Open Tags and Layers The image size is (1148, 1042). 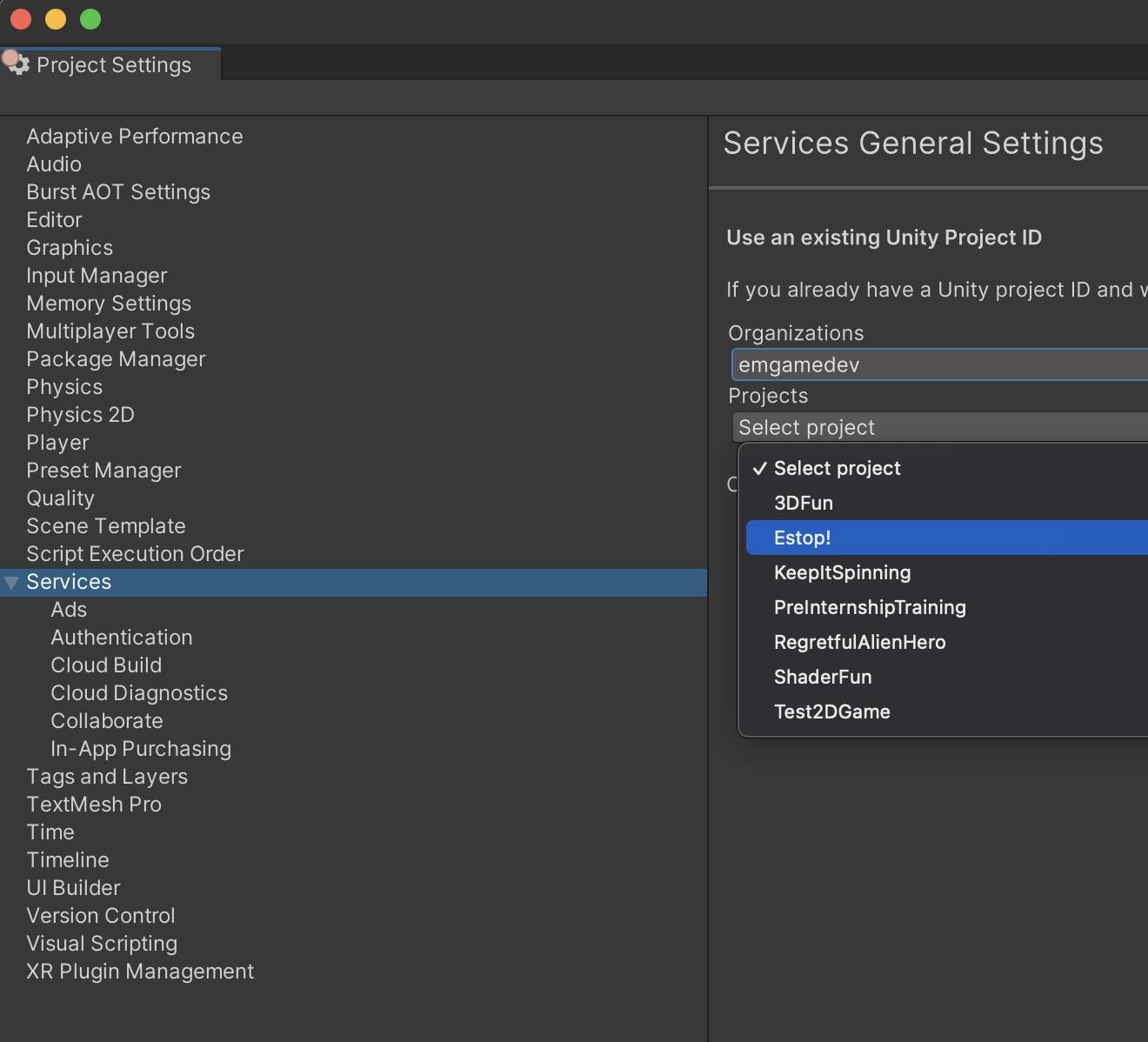click(107, 777)
